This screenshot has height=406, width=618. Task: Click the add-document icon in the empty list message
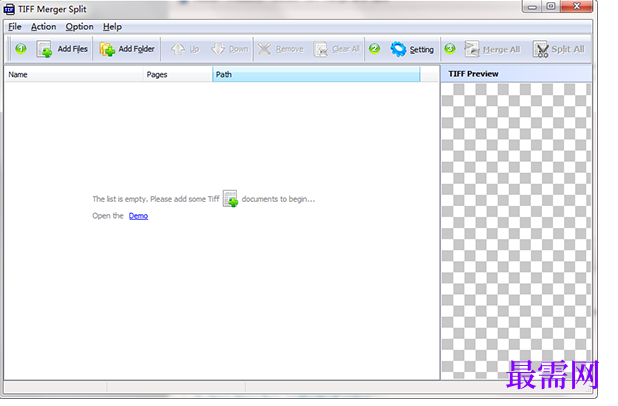point(231,198)
